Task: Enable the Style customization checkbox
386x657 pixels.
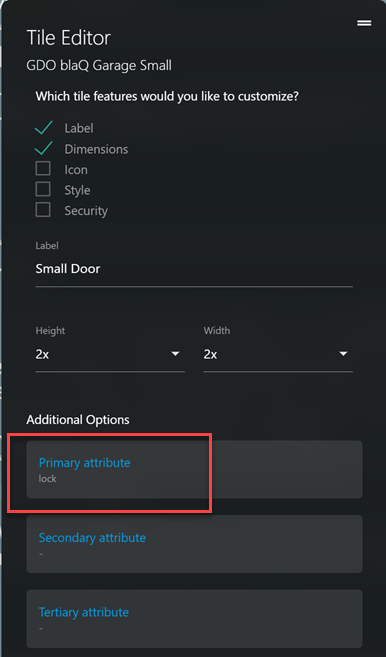Action: [43, 189]
